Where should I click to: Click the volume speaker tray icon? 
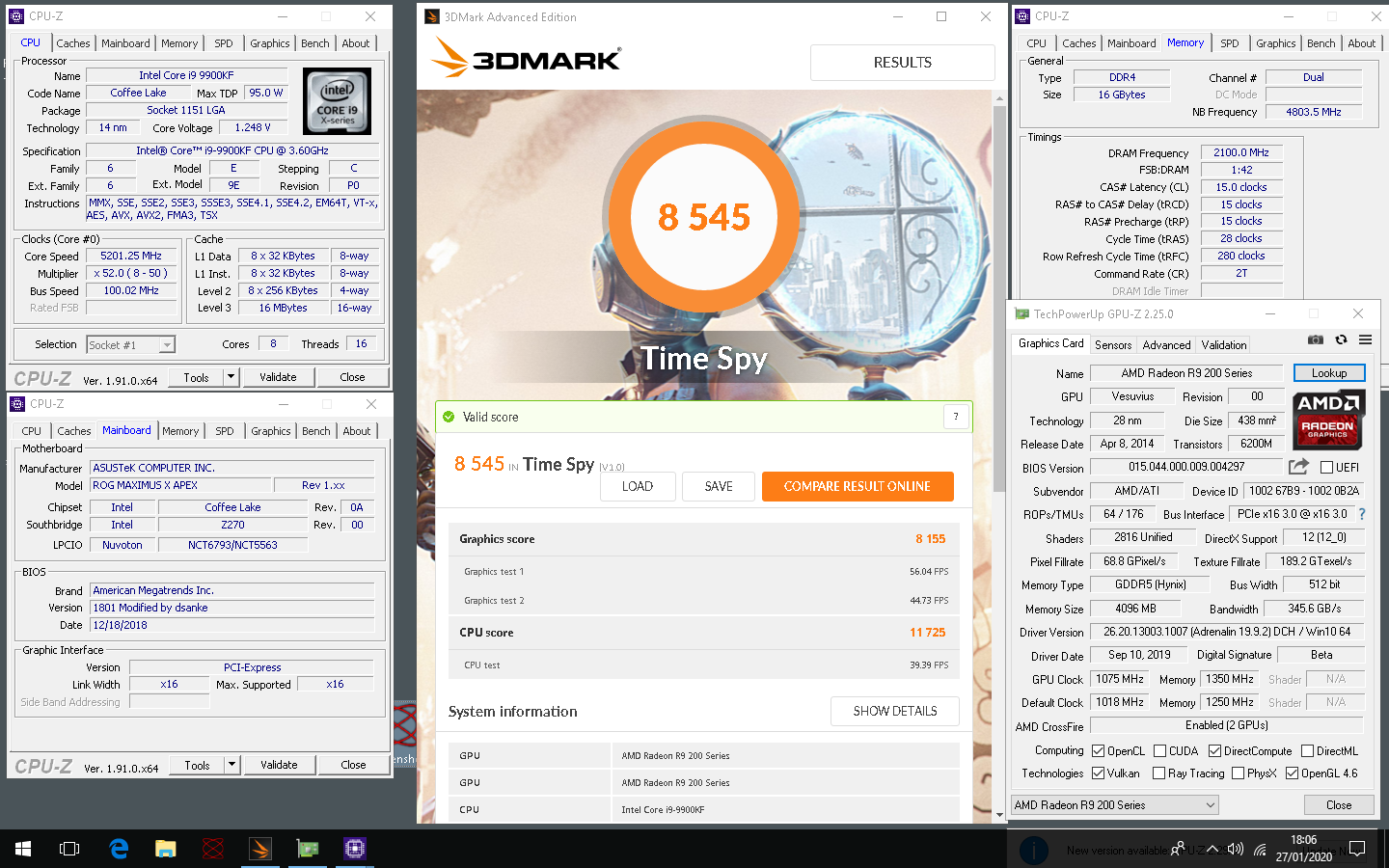coord(1236,850)
